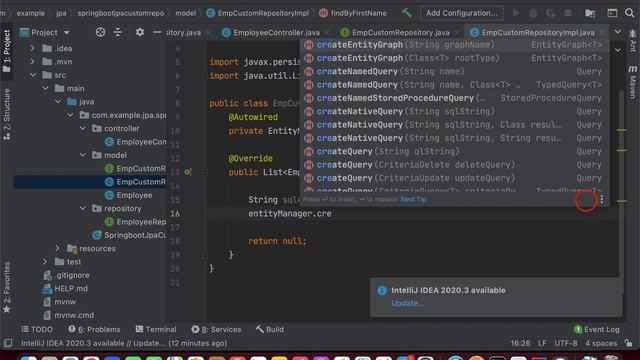The height and width of the screenshot is (360, 640).
Task: Choose createNamedStoredProcedureQuery suggestion
Action: tap(454, 98)
